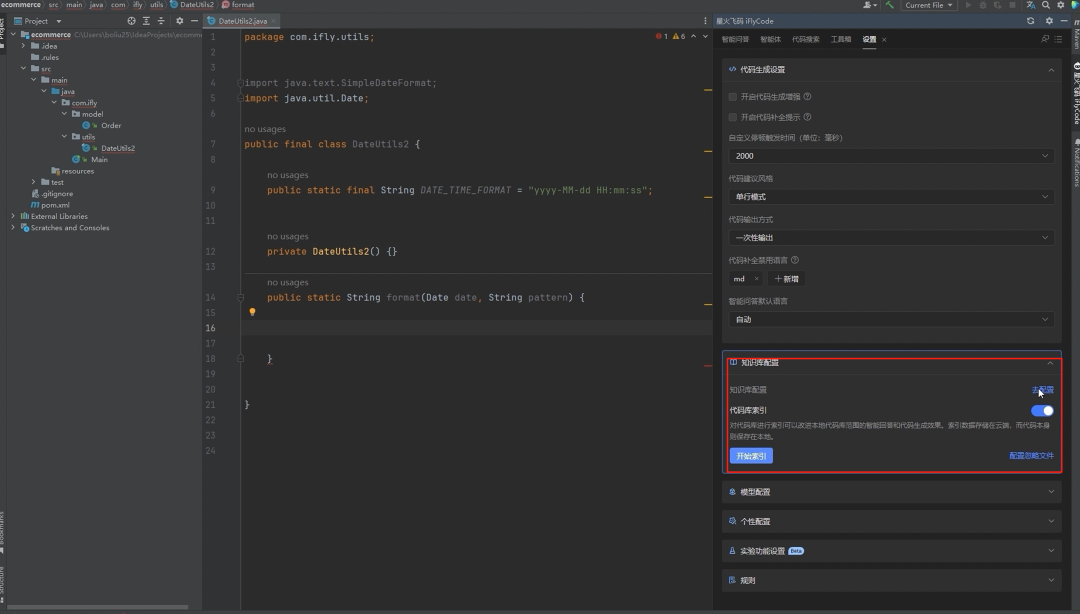Switch to the 工具箱 tab
The width and height of the screenshot is (1080, 614).
click(x=840, y=39)
